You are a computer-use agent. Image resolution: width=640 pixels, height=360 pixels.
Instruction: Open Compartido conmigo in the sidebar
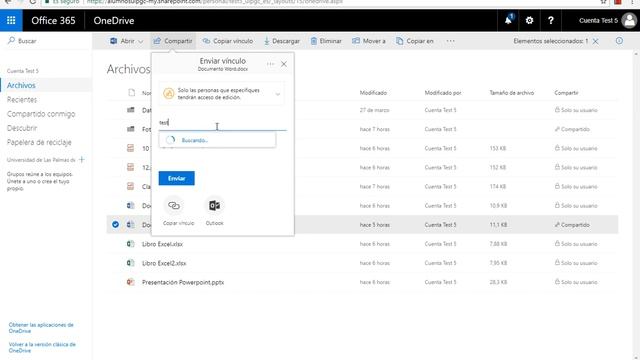41,114
